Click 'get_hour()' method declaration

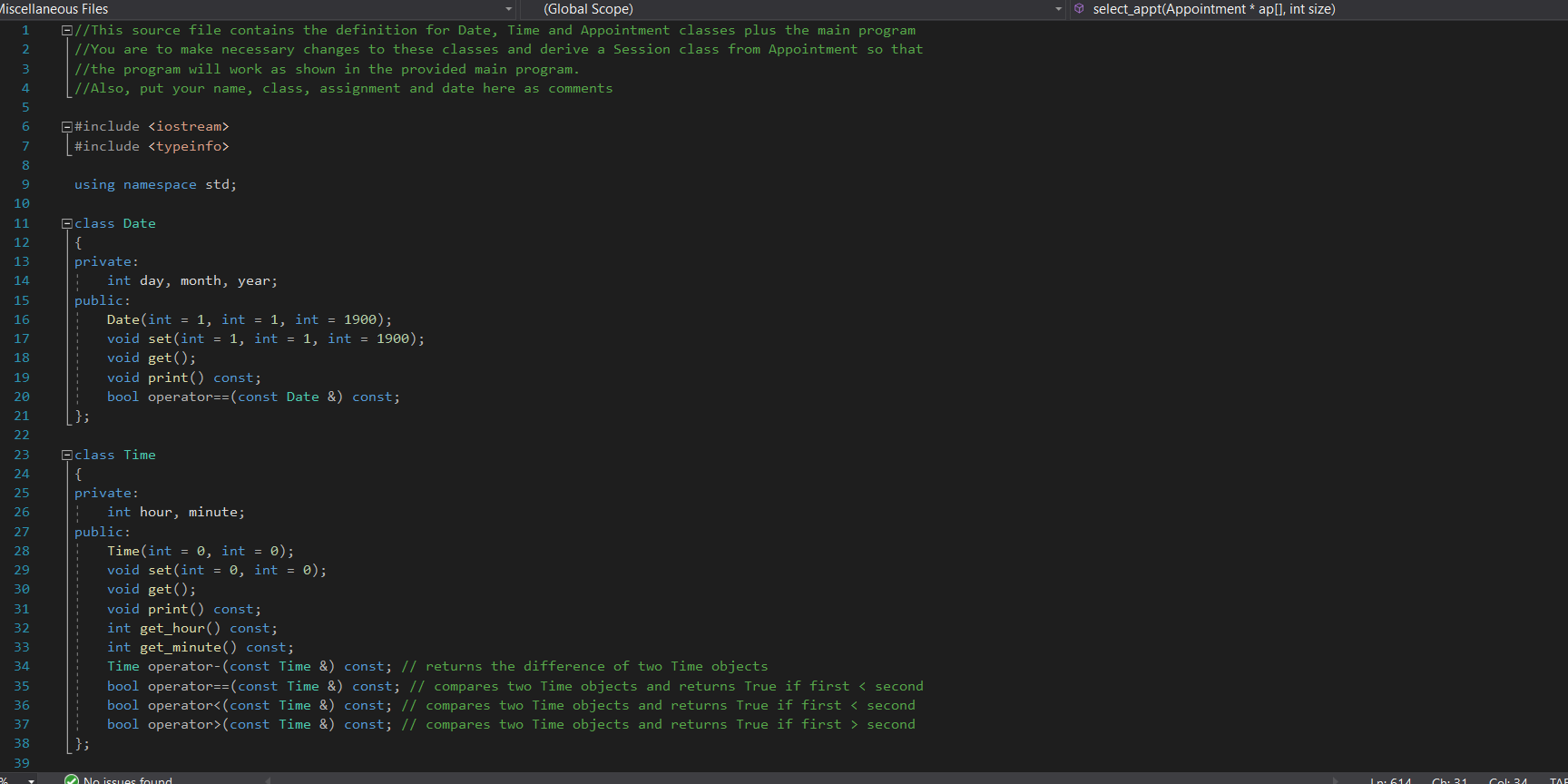181,628
